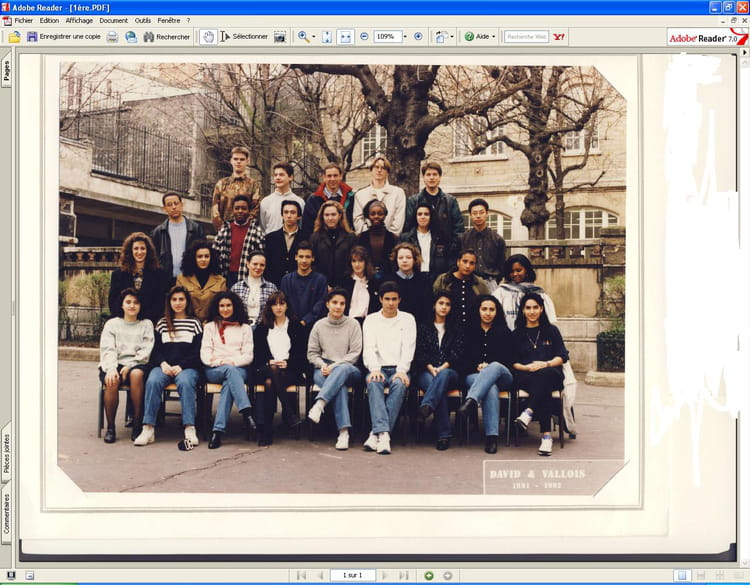Expand the zoom tool dropdown arrow

click(x=314, y=37)
